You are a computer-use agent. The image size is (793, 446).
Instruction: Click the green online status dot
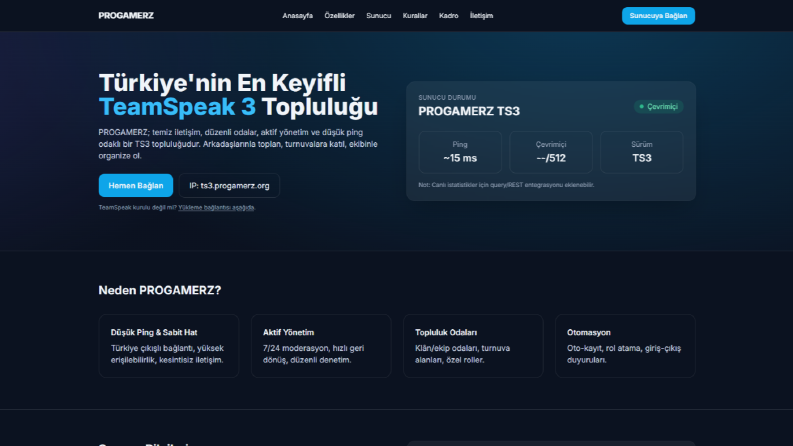click(x=641, y=107)
